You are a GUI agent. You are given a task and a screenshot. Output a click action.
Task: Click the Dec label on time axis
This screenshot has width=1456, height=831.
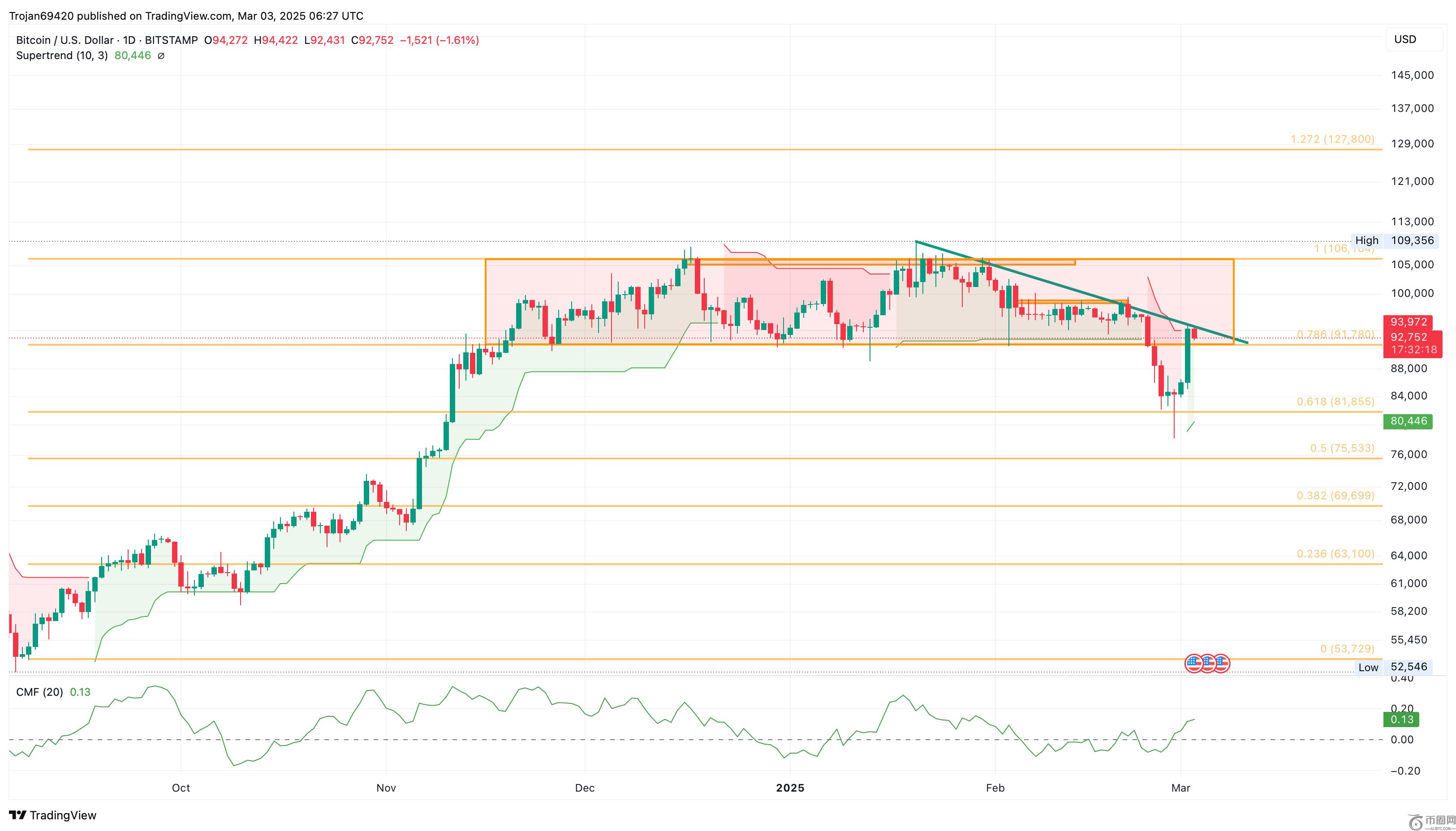pyautogui.click(x=585, y=788)
